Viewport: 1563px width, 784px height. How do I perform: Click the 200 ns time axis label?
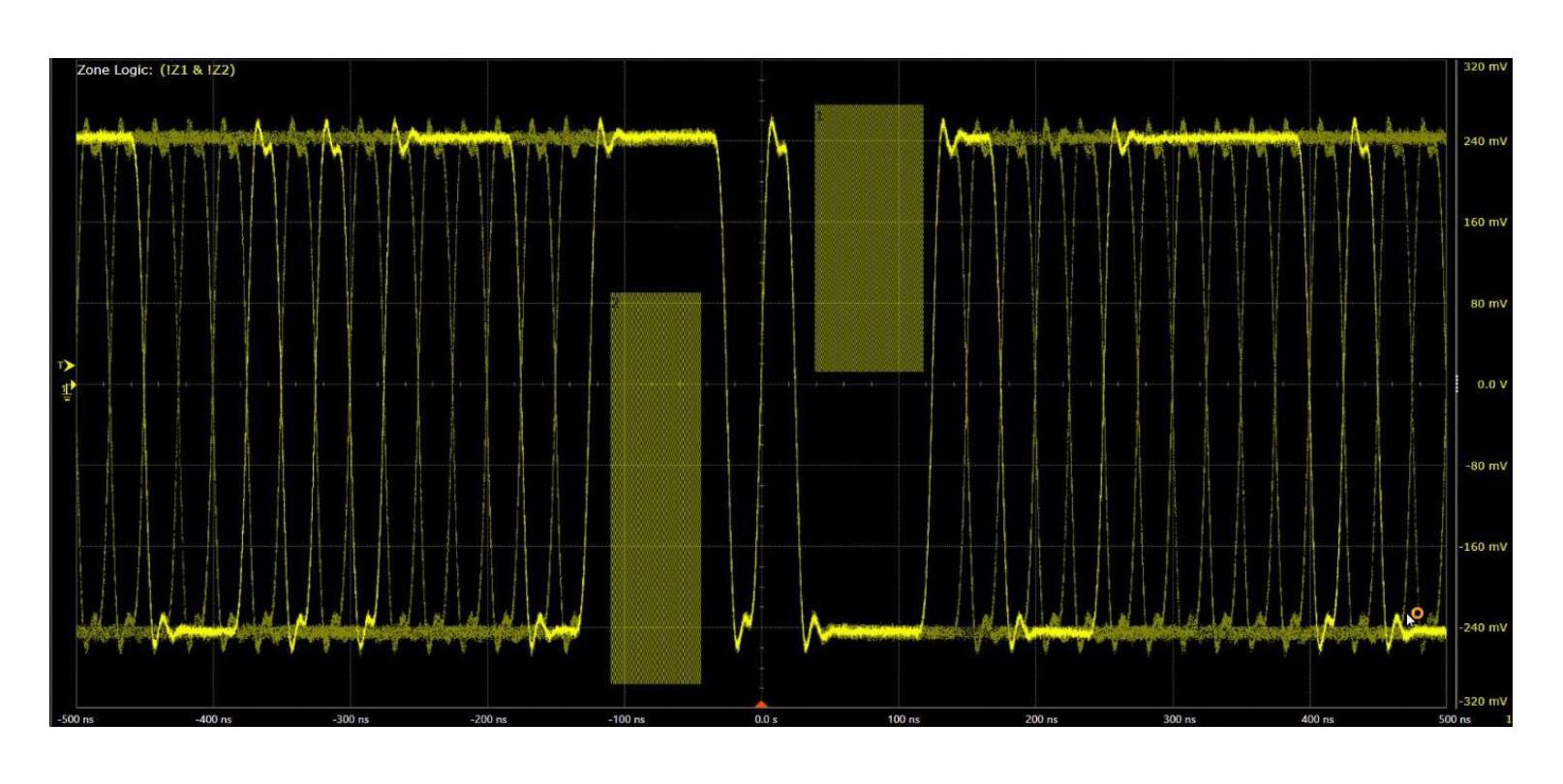pos(1041,719)
